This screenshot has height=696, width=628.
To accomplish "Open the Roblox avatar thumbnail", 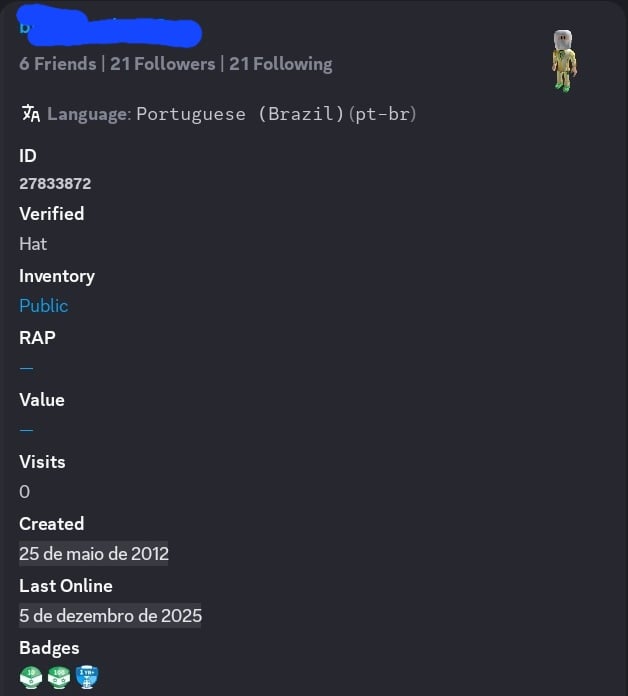I will (565, 60).
